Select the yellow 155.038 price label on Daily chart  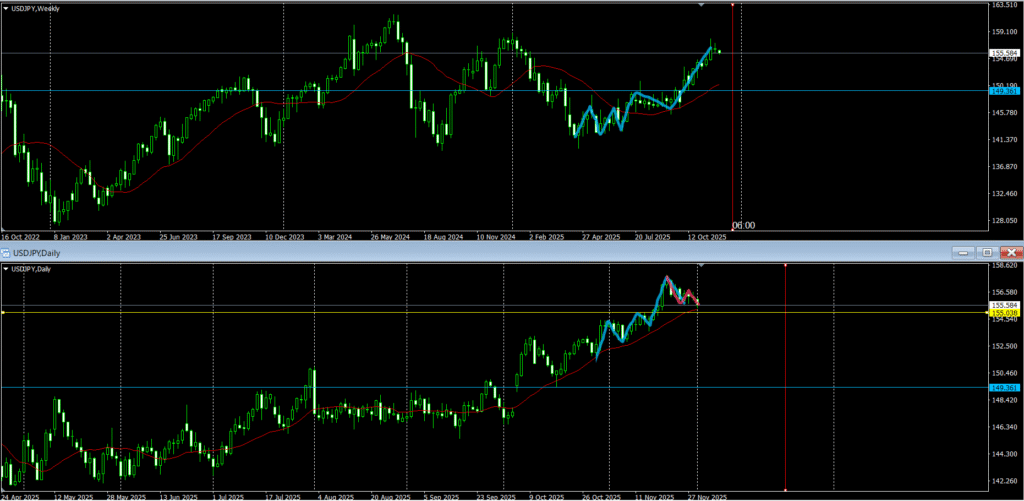tap(1003, 313)
